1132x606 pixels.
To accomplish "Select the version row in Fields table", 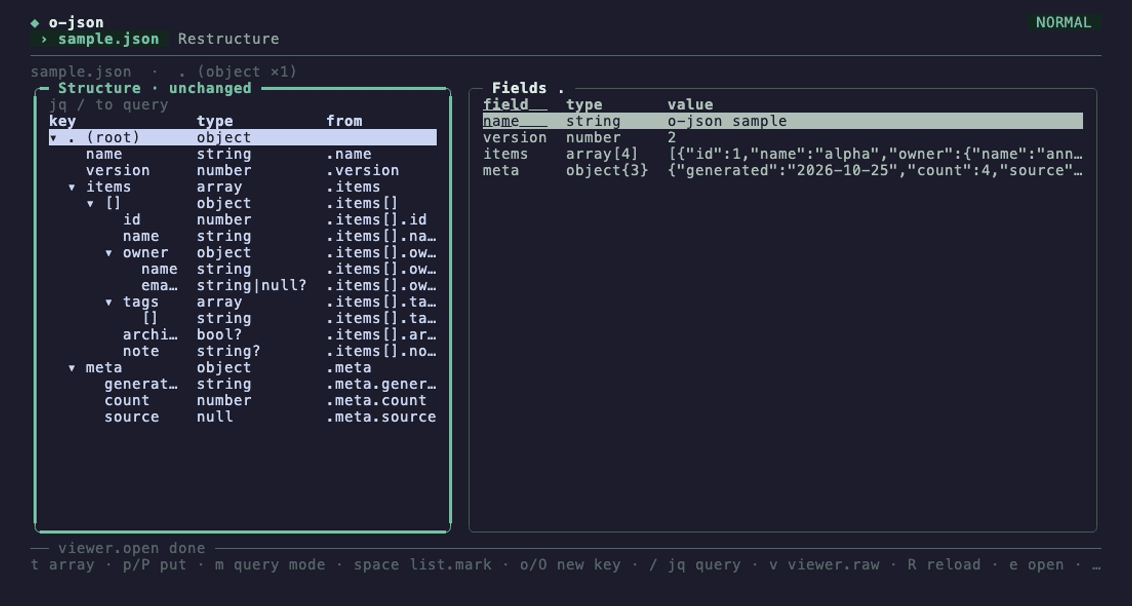I will click(x=783, y=137).
